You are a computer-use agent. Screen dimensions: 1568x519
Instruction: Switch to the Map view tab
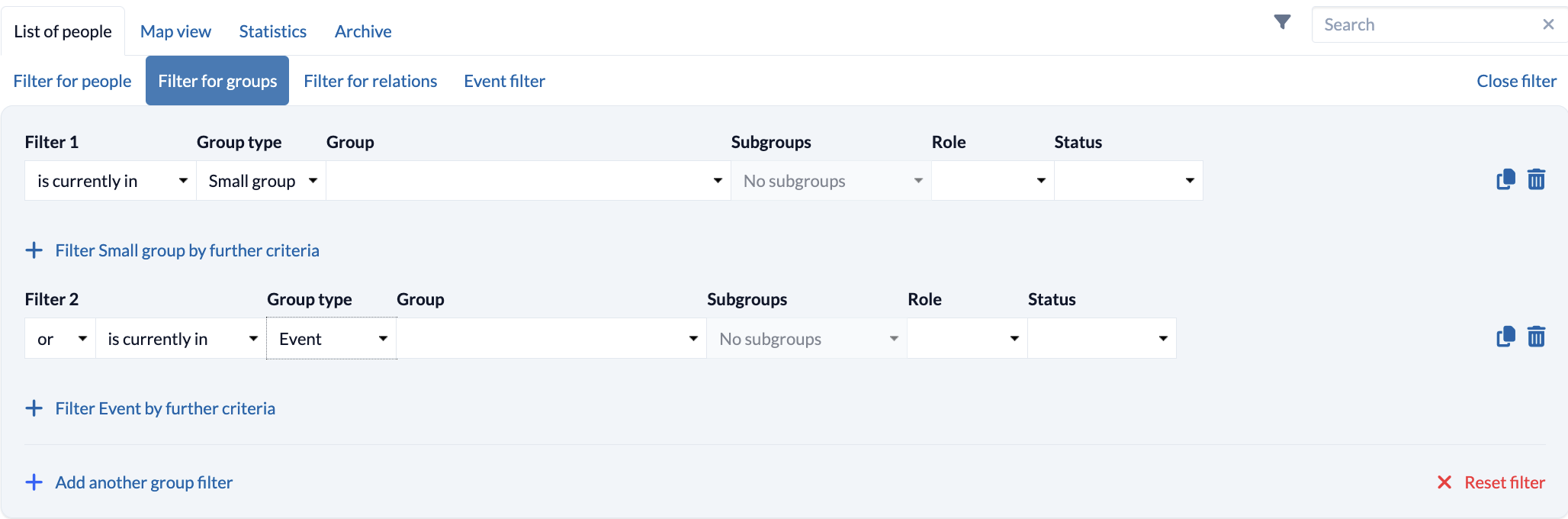point(175,31)
